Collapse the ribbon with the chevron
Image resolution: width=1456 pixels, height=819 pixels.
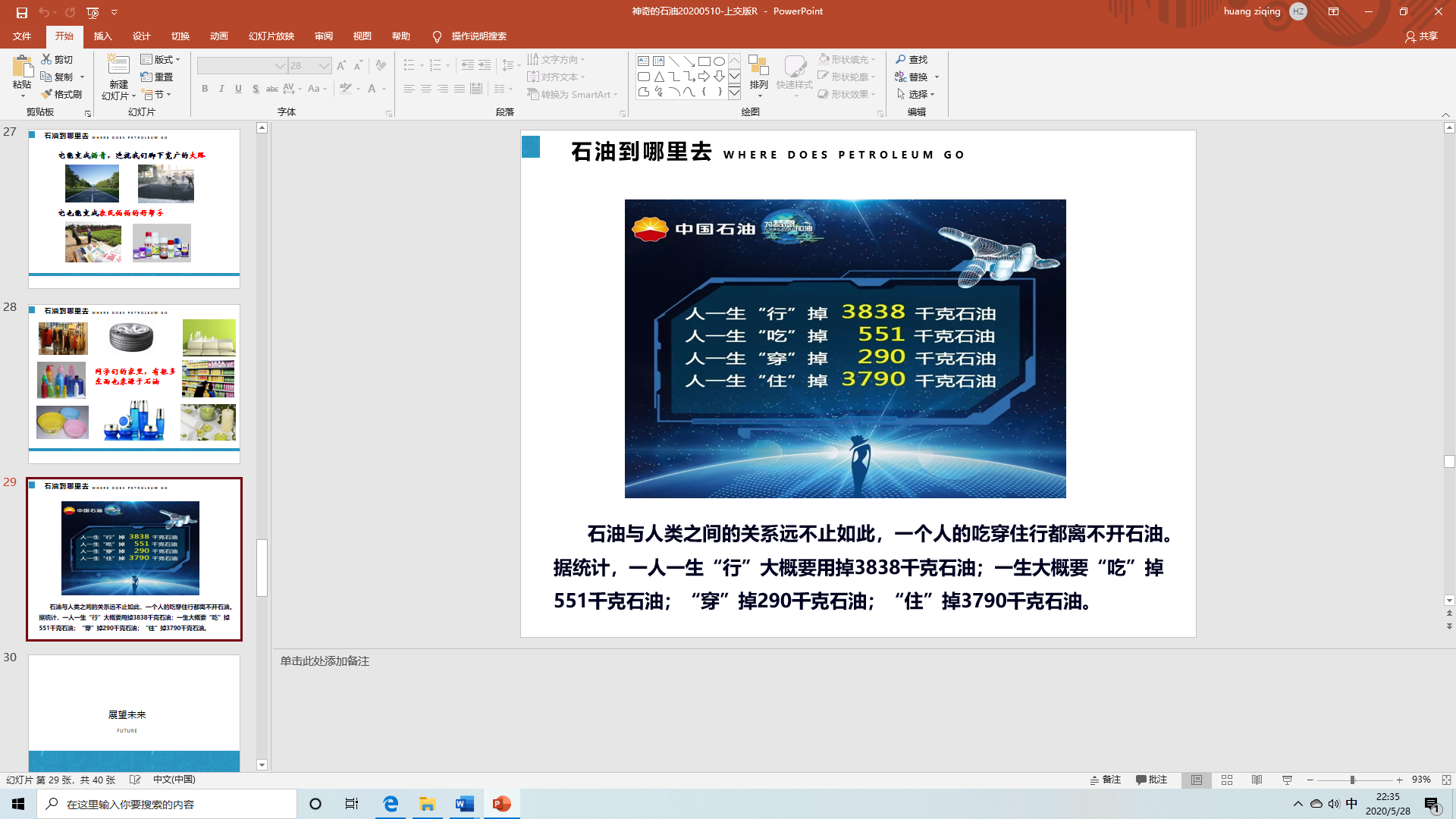click(x=1445, y=114)
